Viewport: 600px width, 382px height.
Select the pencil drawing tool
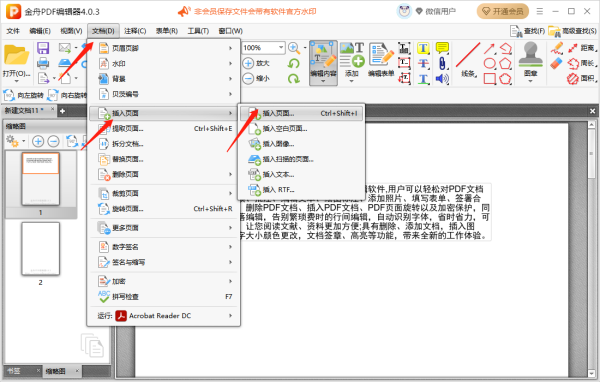tap(556, 48)
